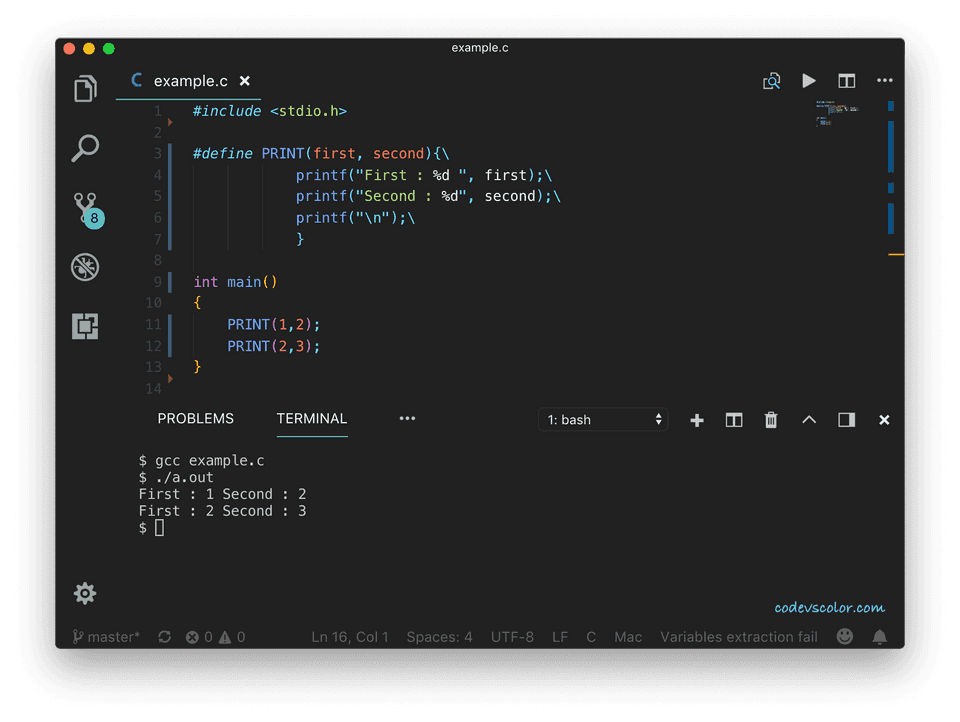This screenshot has height=722, width=960.
Task: Open notifications bell in status bar
Action: tap(880, 637)
